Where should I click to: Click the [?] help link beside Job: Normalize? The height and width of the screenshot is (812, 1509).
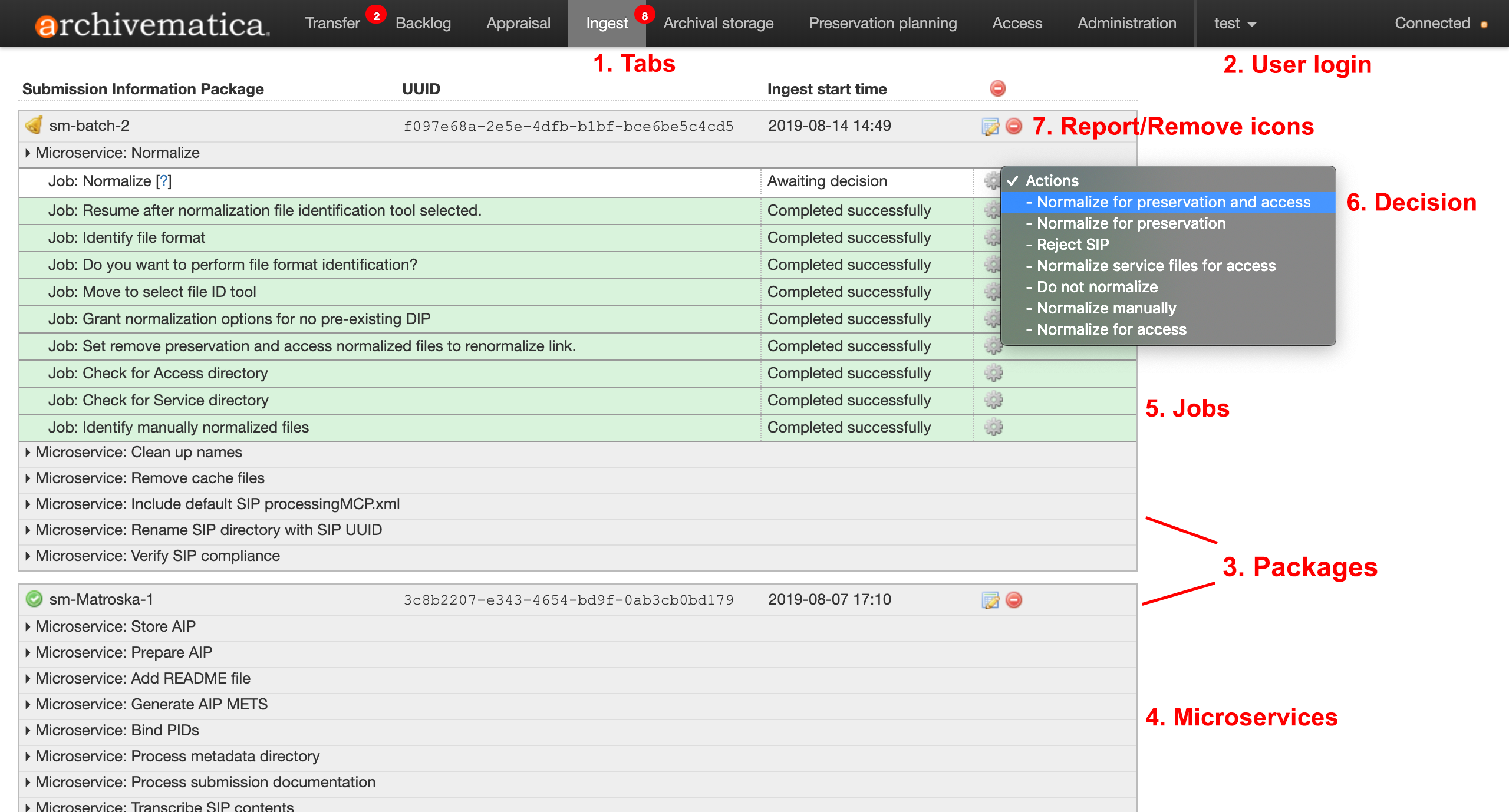coord(164,181)
